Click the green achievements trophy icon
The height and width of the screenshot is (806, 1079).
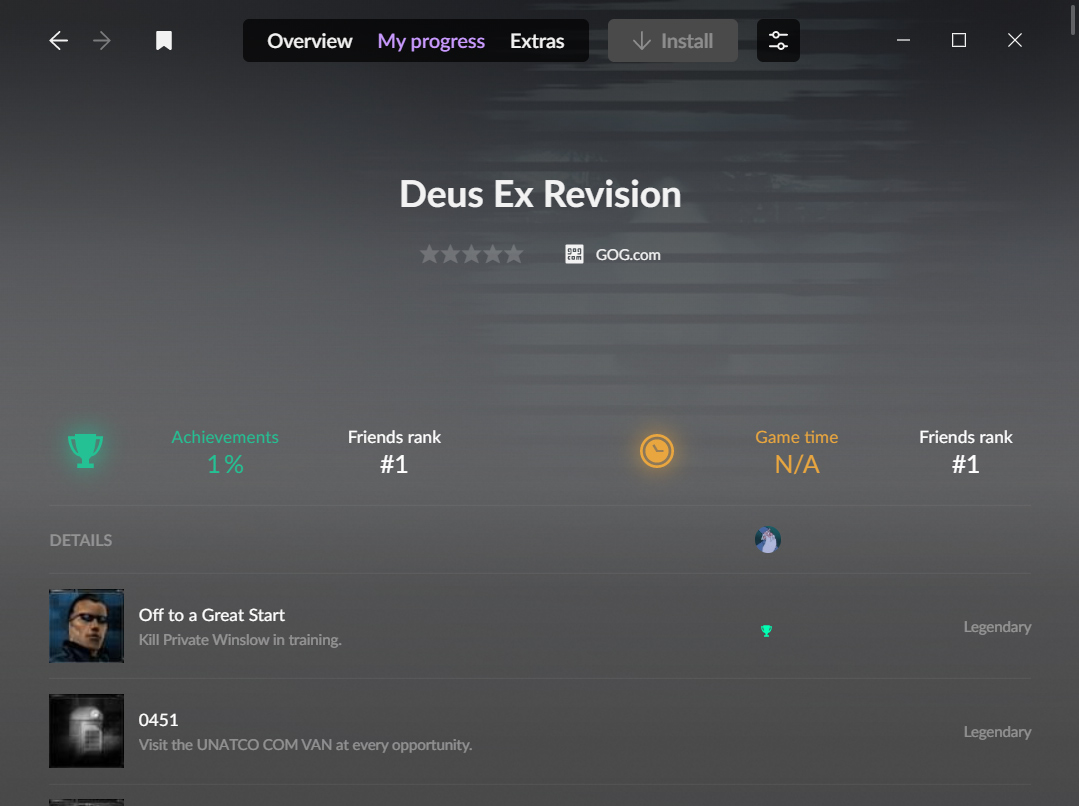pyautogui.click(x=85, y=451)
